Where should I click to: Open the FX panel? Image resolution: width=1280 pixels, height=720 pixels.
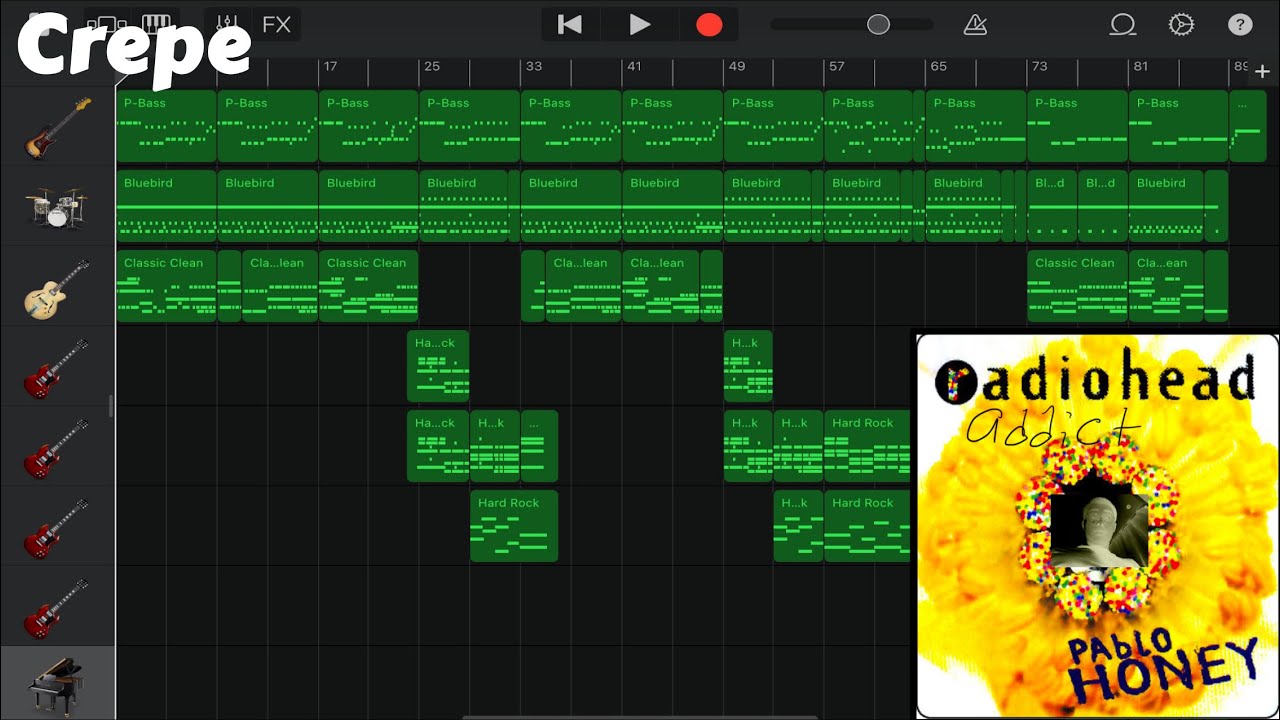click(x=277, y=24)
